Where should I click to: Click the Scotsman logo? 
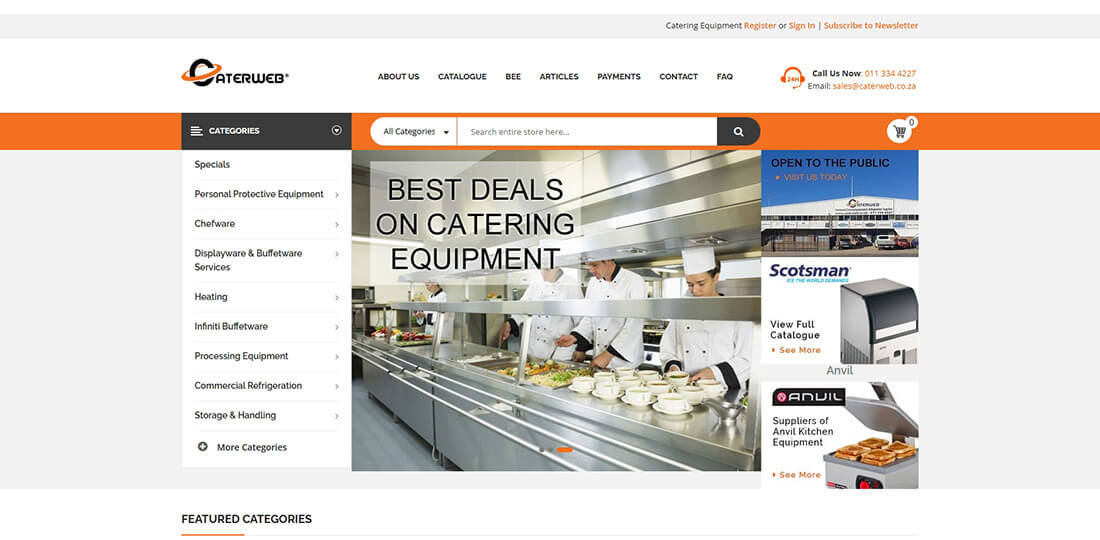point(810,273)
